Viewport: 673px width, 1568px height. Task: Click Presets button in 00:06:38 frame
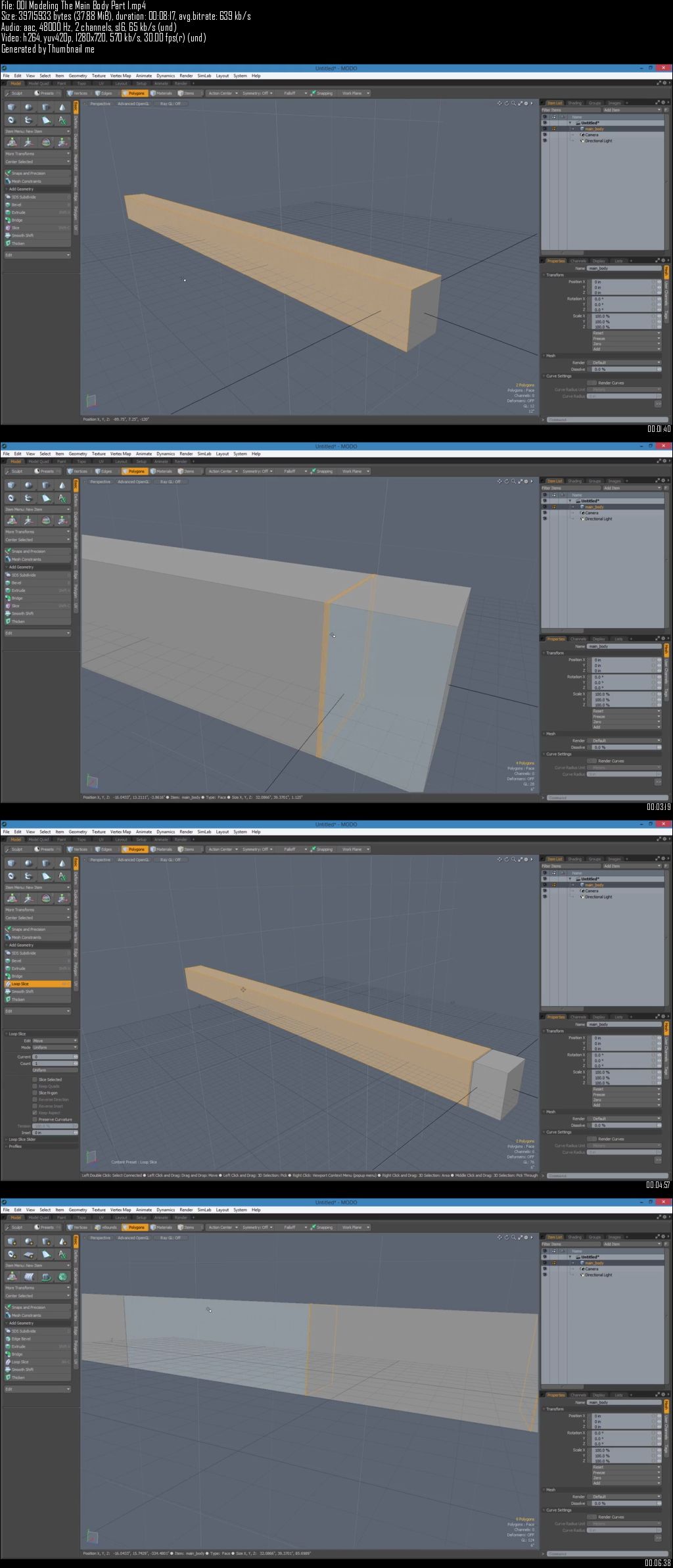[x=47, y=1227]
